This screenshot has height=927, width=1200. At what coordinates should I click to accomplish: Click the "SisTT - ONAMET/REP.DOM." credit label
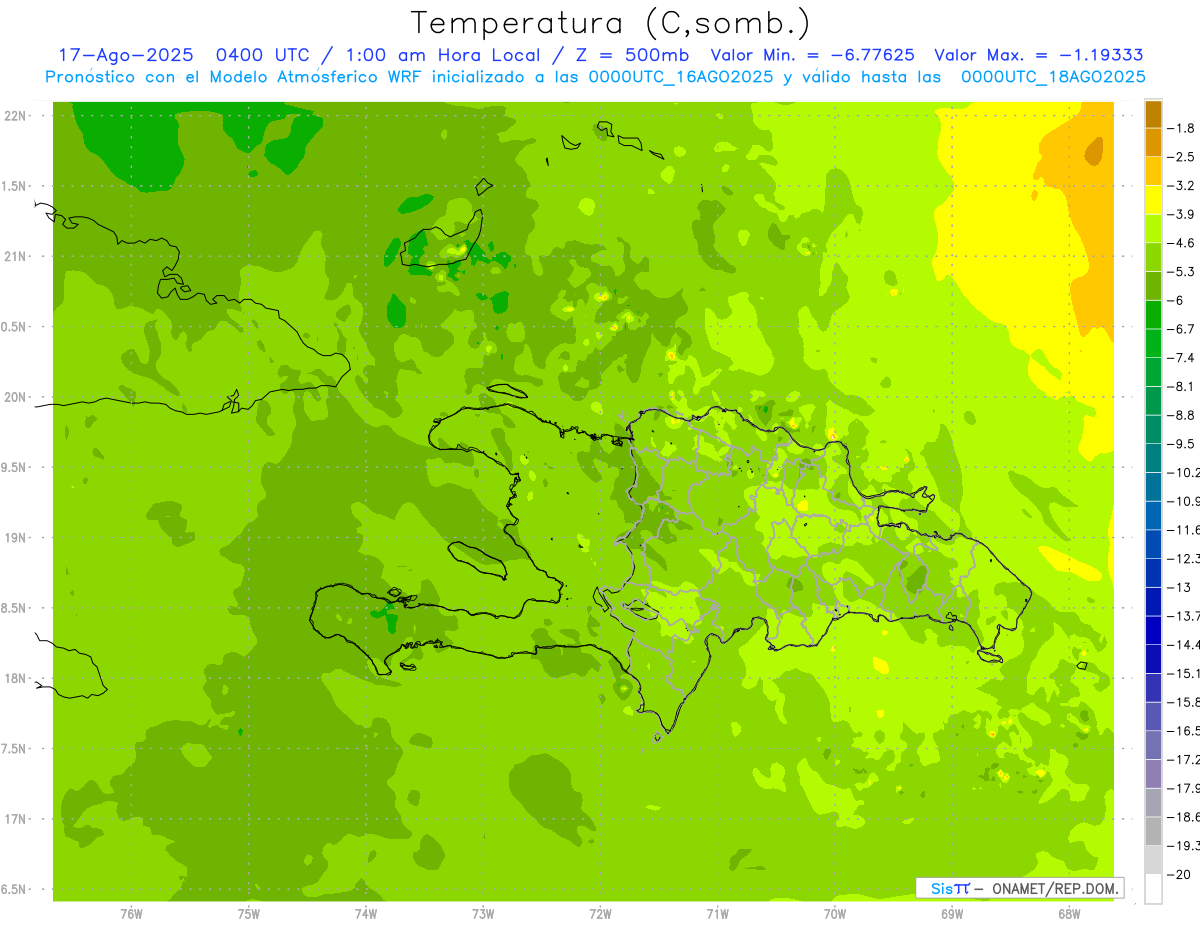tap(1020, 888)
